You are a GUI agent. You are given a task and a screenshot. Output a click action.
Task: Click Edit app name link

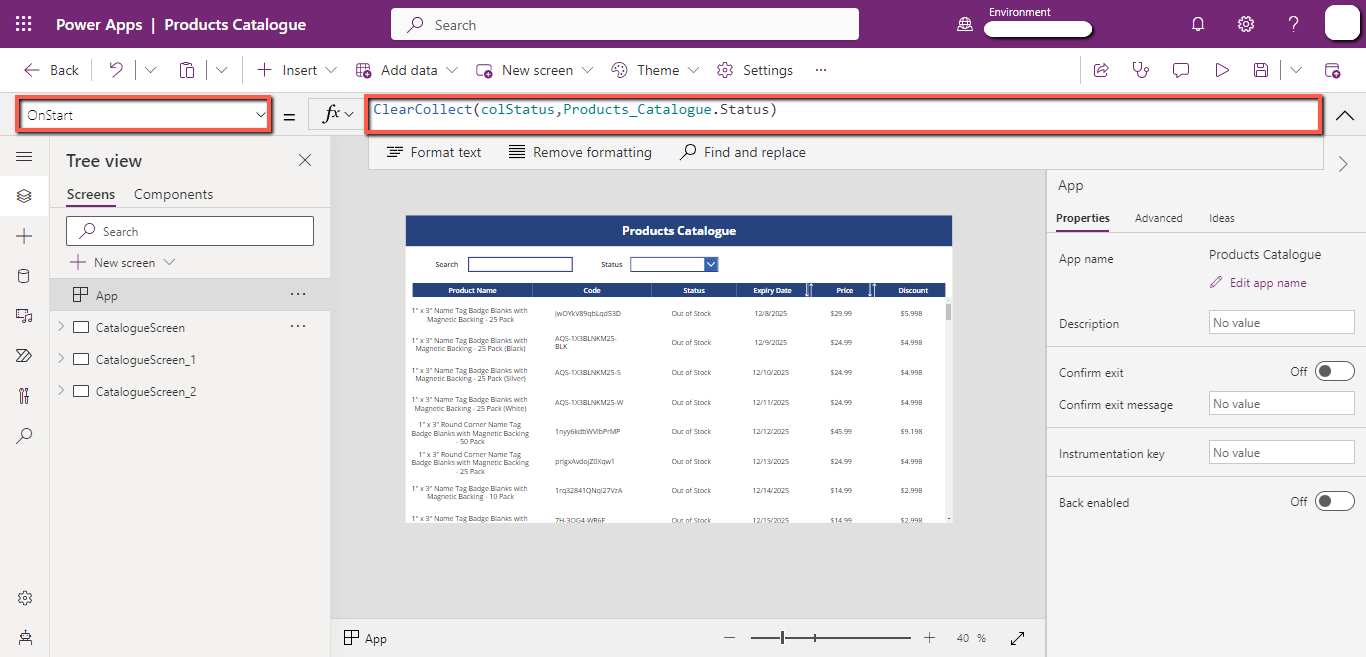coord(1258,283)
